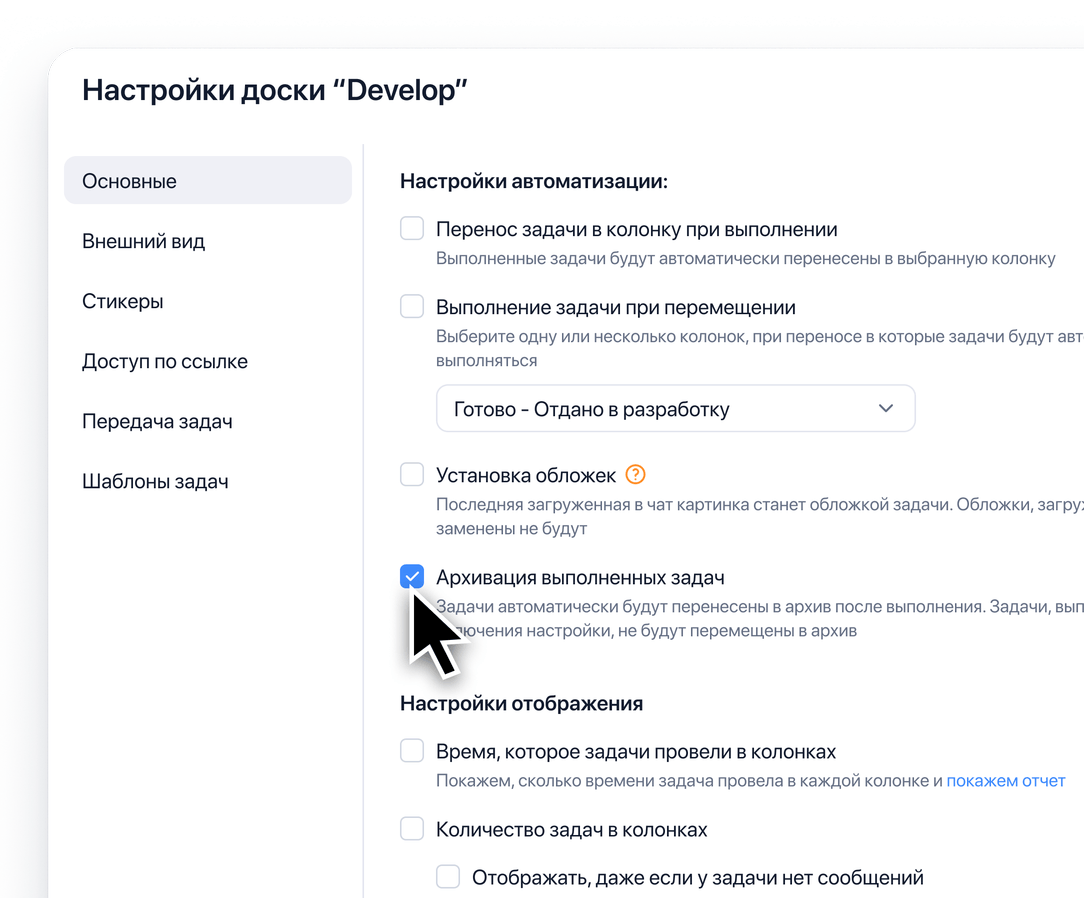
Task: Enable Выполнение задачи при перемещении
Action: (x=412, y=307)
